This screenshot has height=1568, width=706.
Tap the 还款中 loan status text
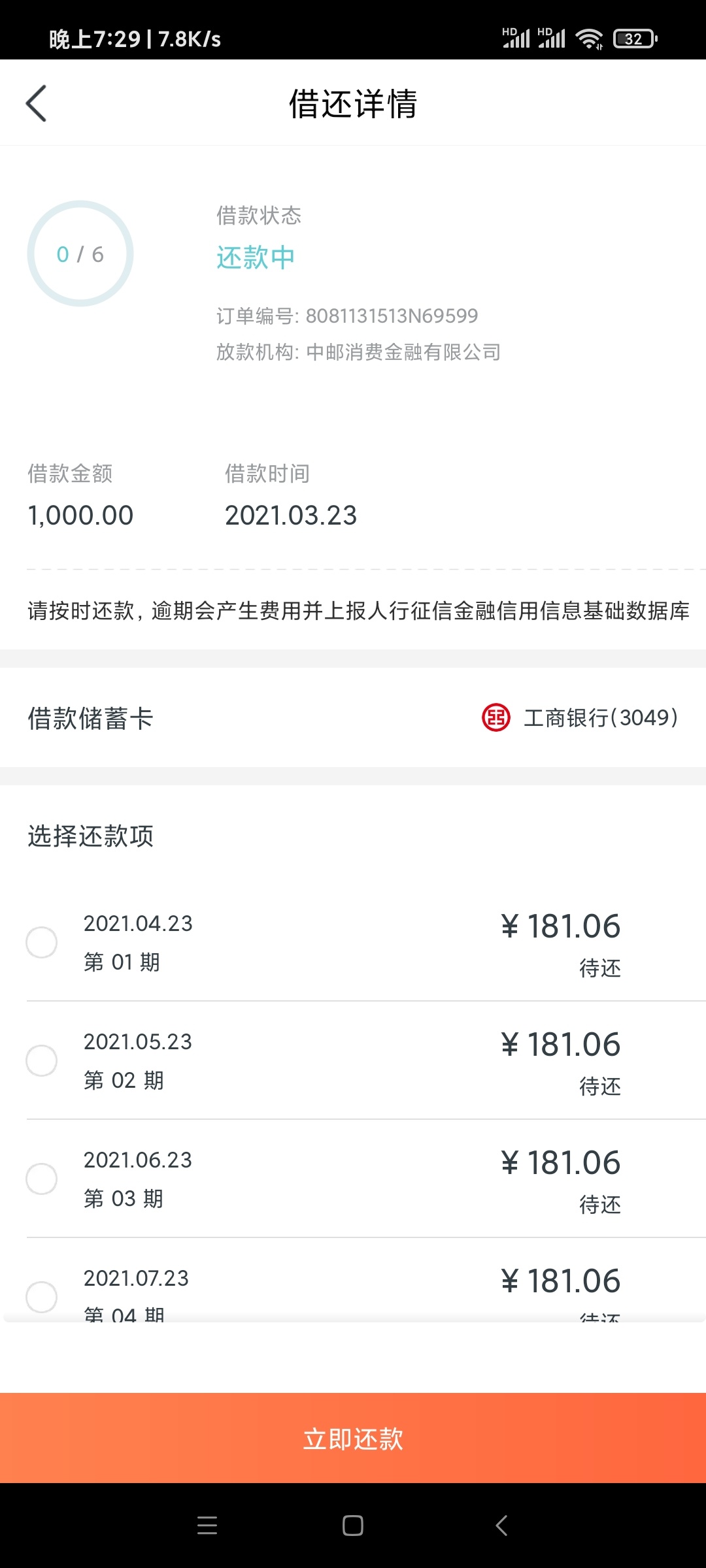pos(256,257)
